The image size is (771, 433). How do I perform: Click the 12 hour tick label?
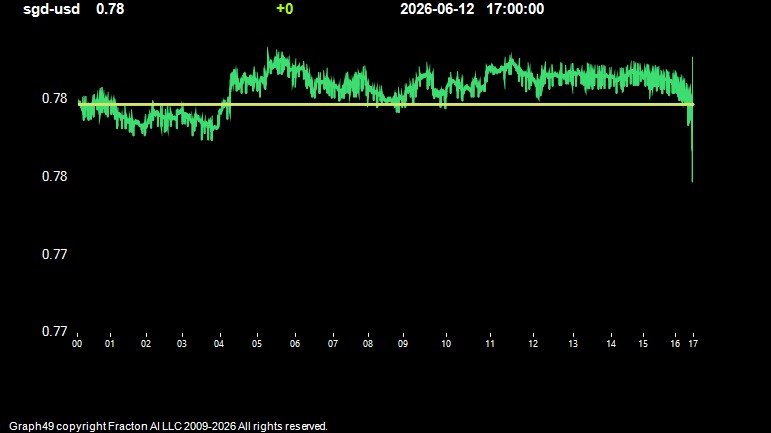[x=534, y=344]
